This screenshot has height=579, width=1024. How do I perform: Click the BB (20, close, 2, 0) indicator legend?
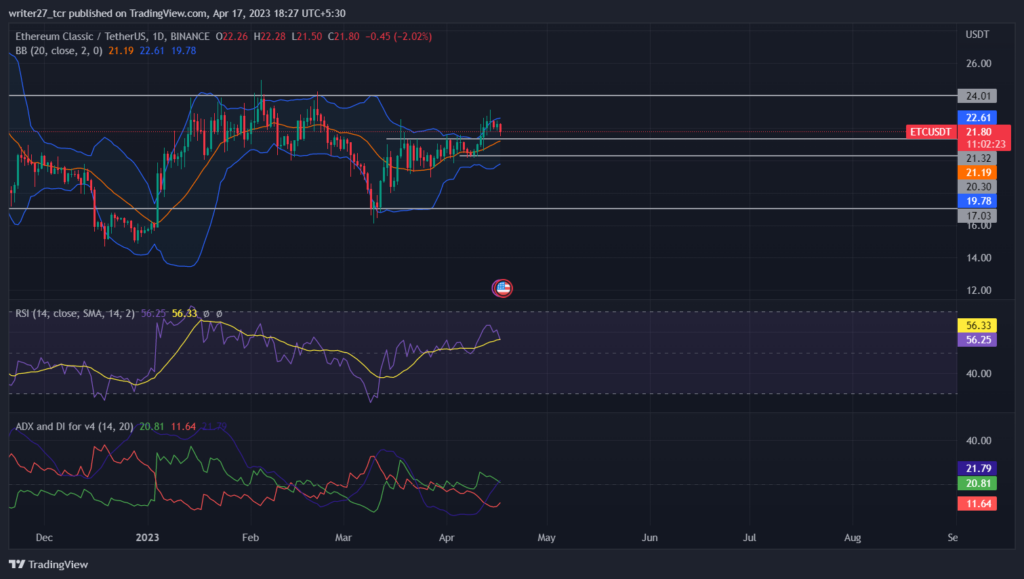tap(59, 51)
